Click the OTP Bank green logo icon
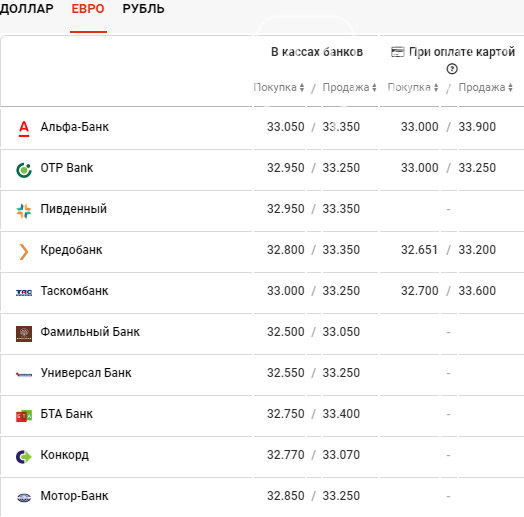 [24, 170]
